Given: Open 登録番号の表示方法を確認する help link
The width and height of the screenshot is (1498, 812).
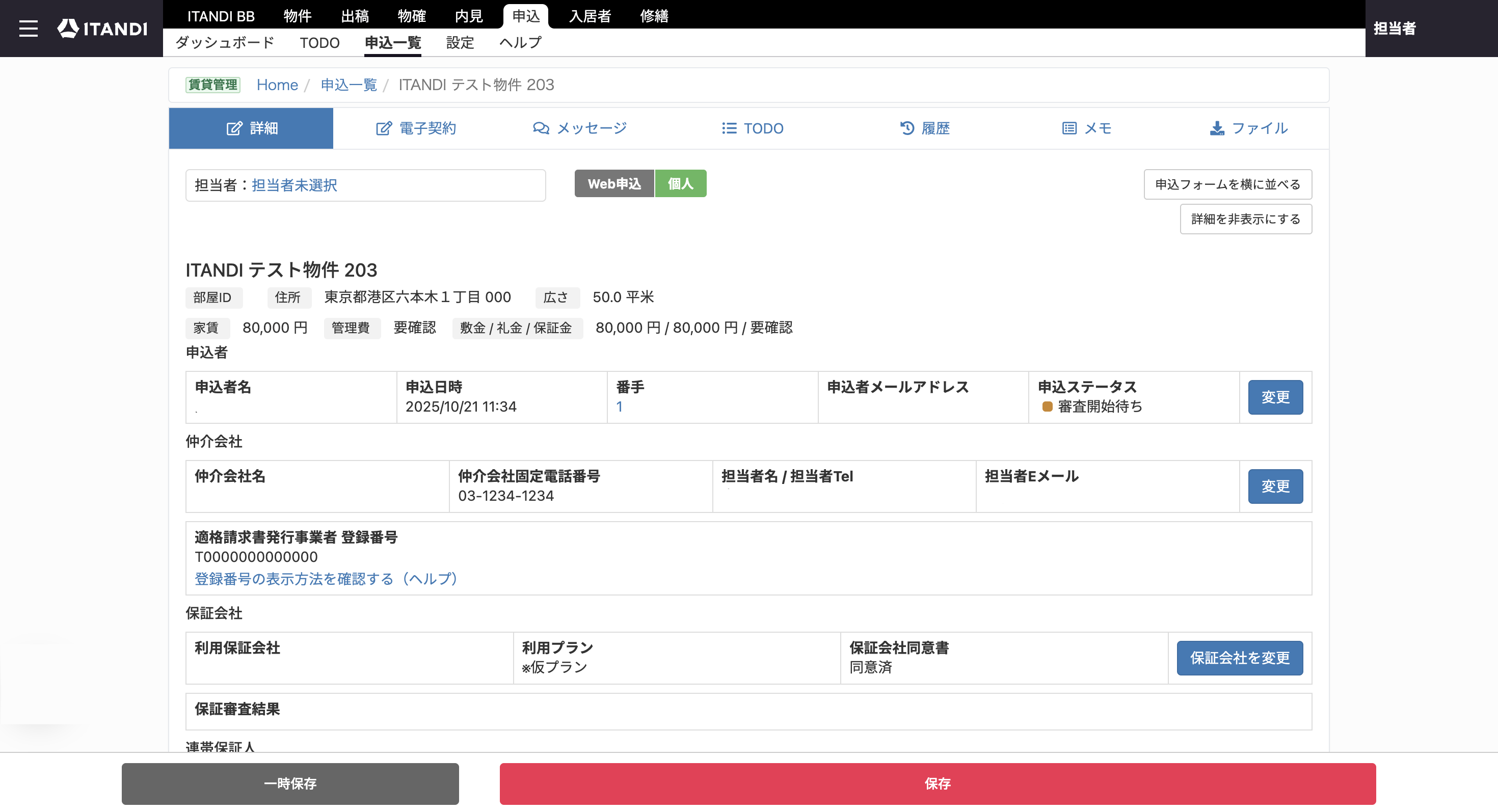Looking at the screenshot, I should coord(326,579).
